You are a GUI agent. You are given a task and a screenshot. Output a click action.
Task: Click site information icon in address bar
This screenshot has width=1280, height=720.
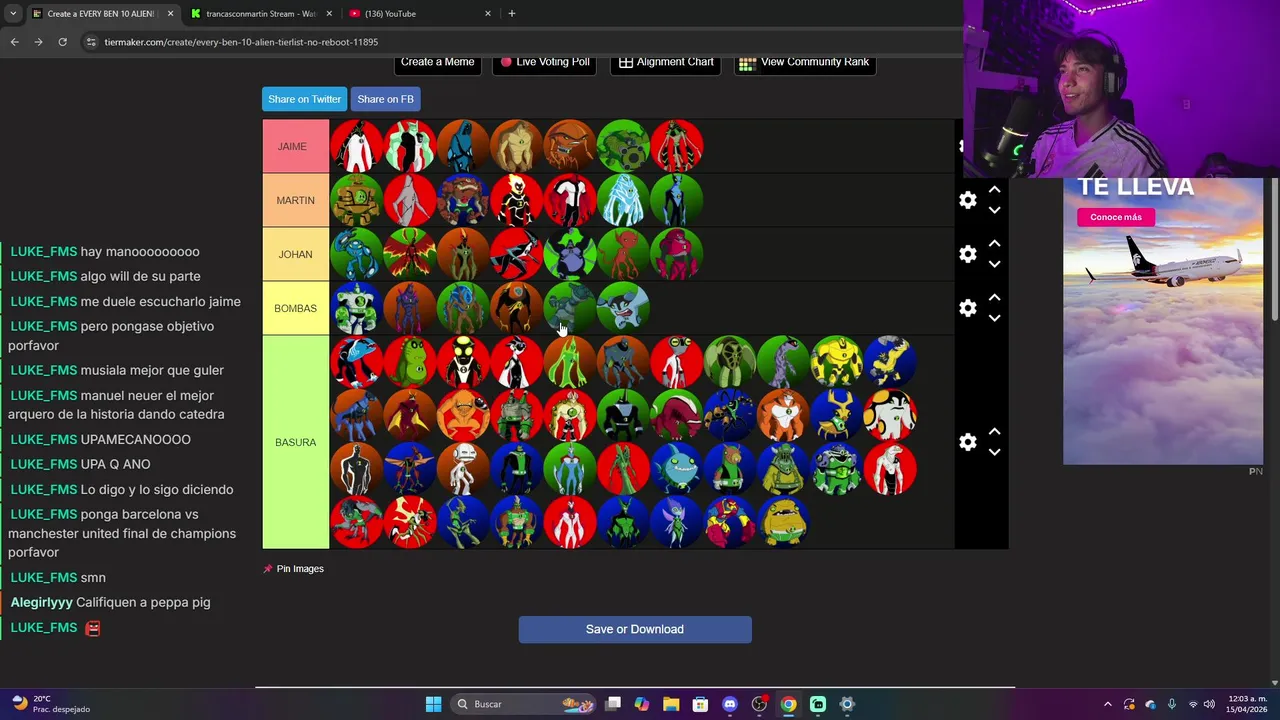point(91,42)
